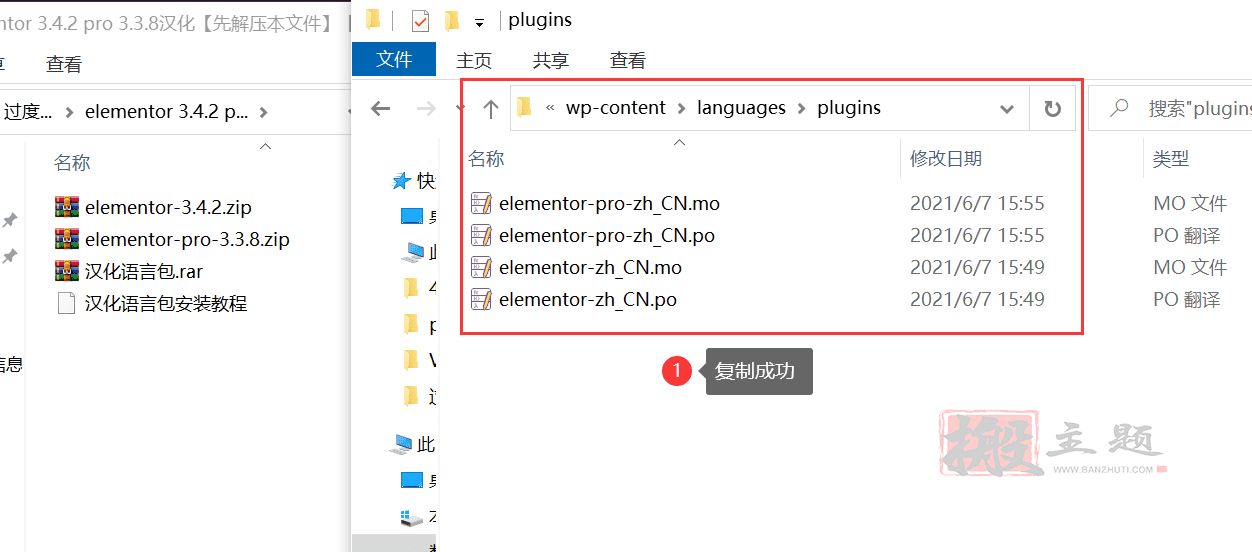Click the date of elementor-pro-zh_CN.mo row
Screen dimensions: 1252x552
tap(977, 203)
